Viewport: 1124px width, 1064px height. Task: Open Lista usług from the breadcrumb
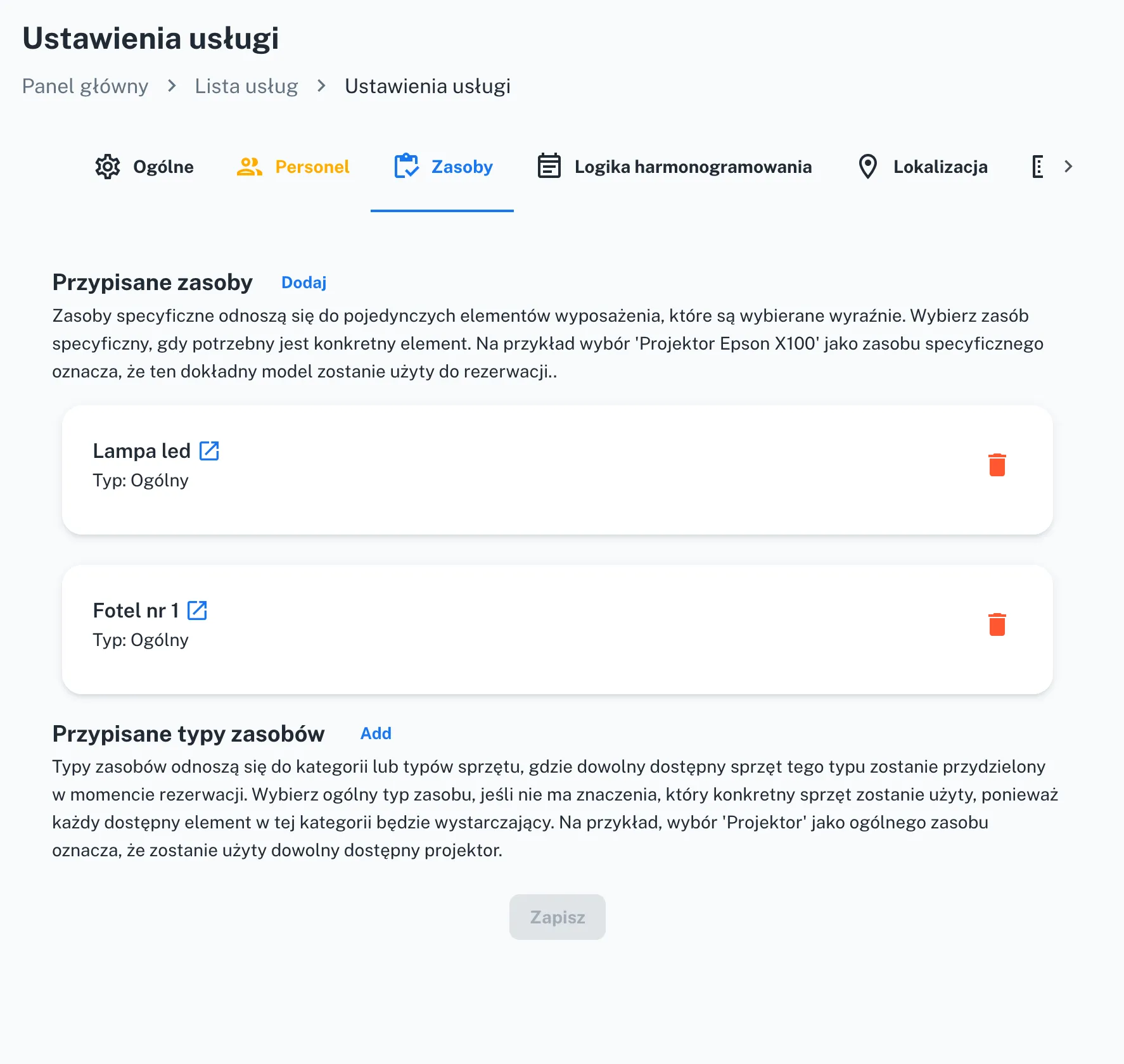point(246,86)
